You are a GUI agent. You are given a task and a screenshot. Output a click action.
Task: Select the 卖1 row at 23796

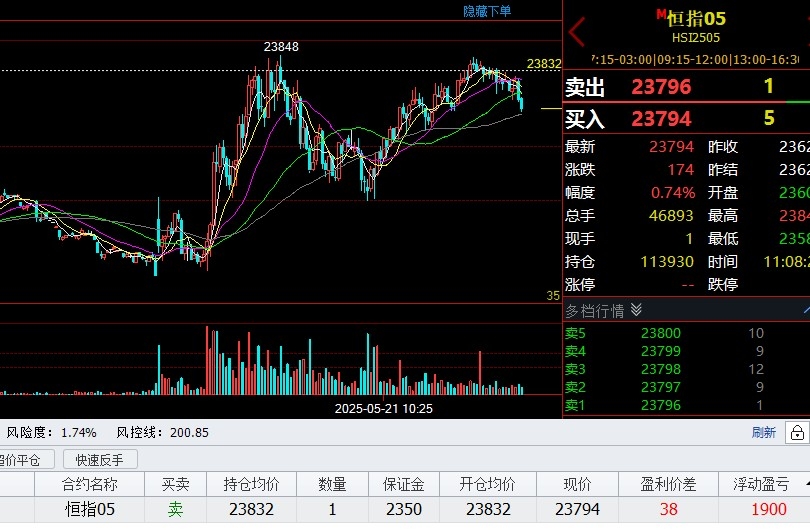tap(686, 405)
